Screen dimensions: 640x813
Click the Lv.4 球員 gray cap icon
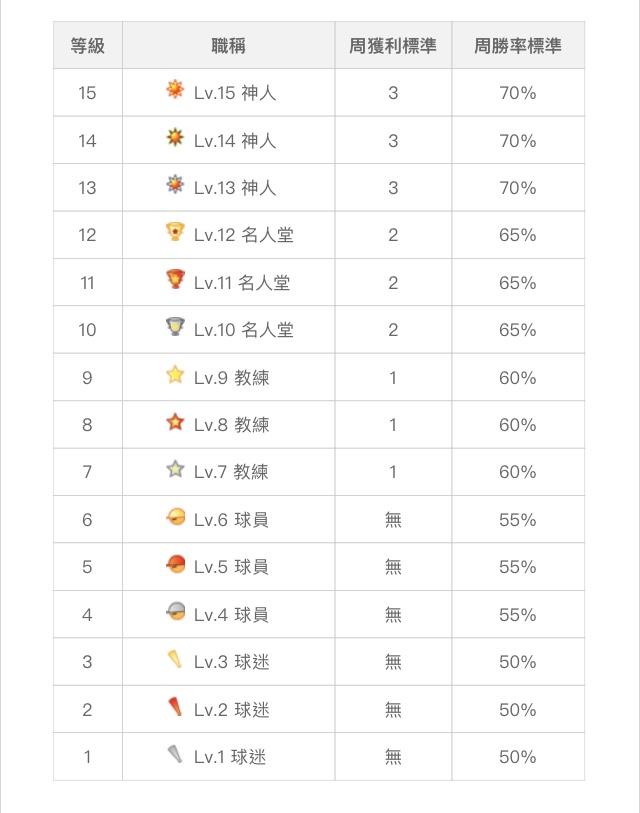click(x=175, y=611)
